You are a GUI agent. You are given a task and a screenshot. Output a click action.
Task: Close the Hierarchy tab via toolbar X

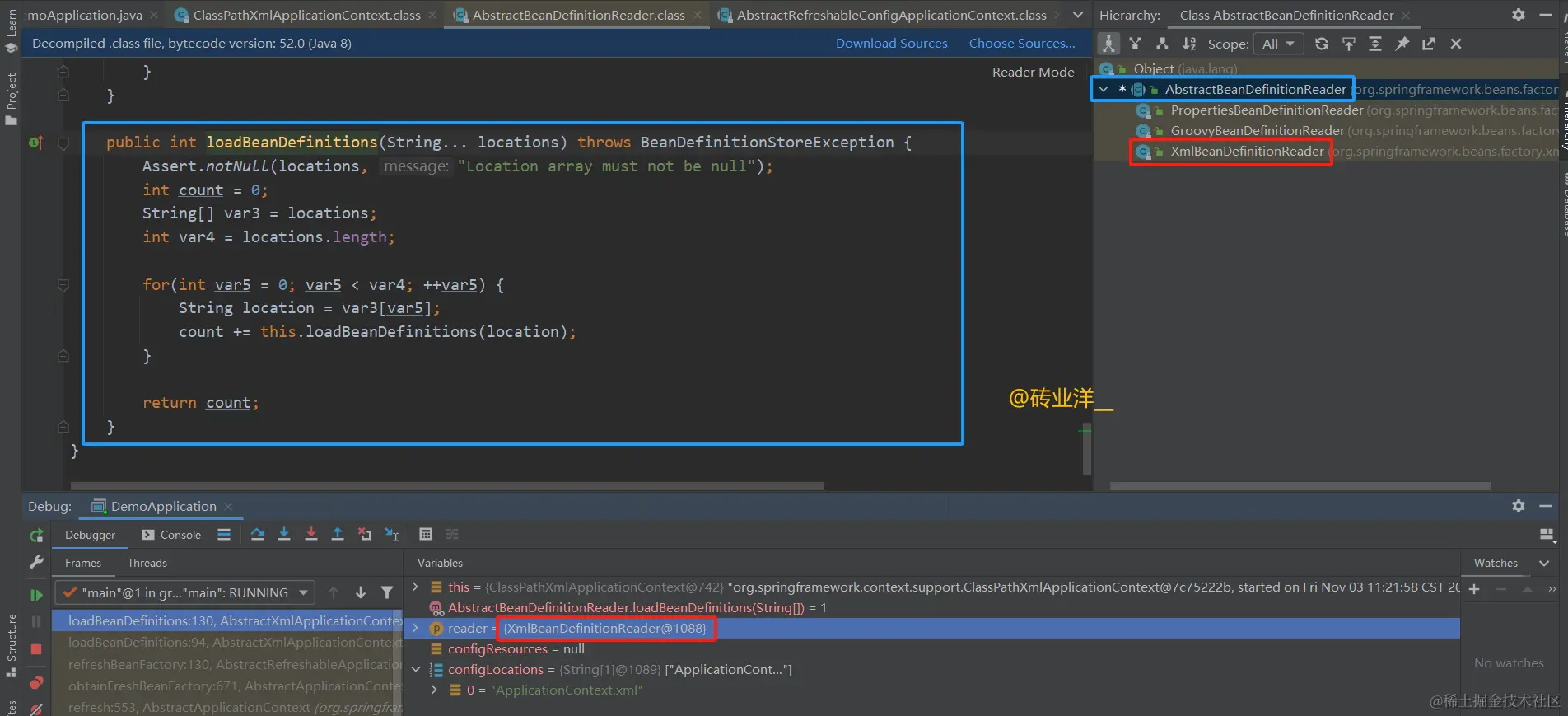(1456, 44)
